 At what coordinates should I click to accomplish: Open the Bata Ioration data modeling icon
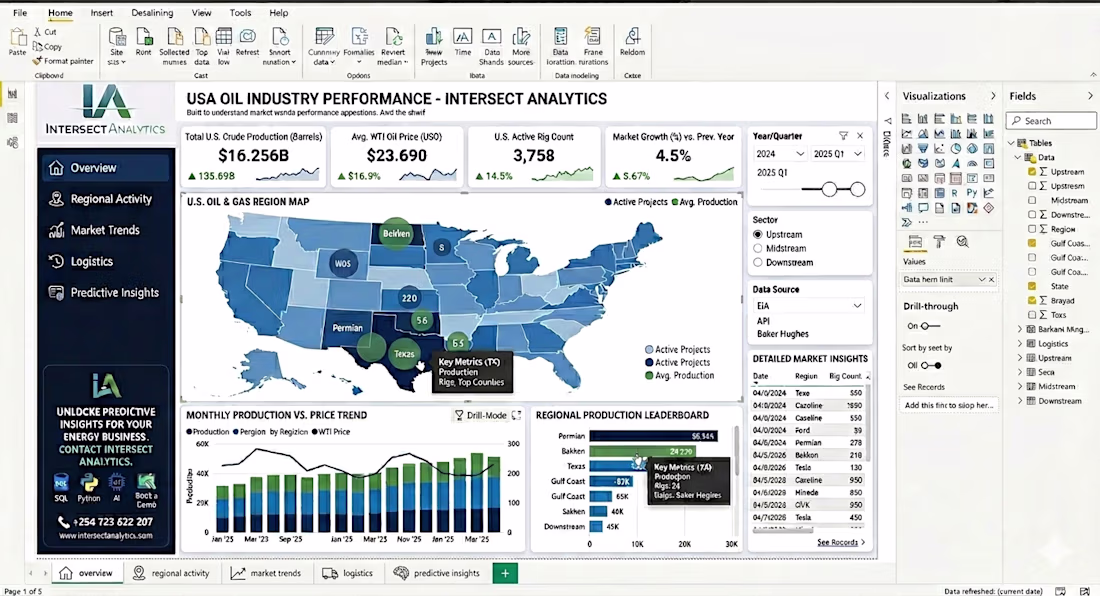click(561, 36)
